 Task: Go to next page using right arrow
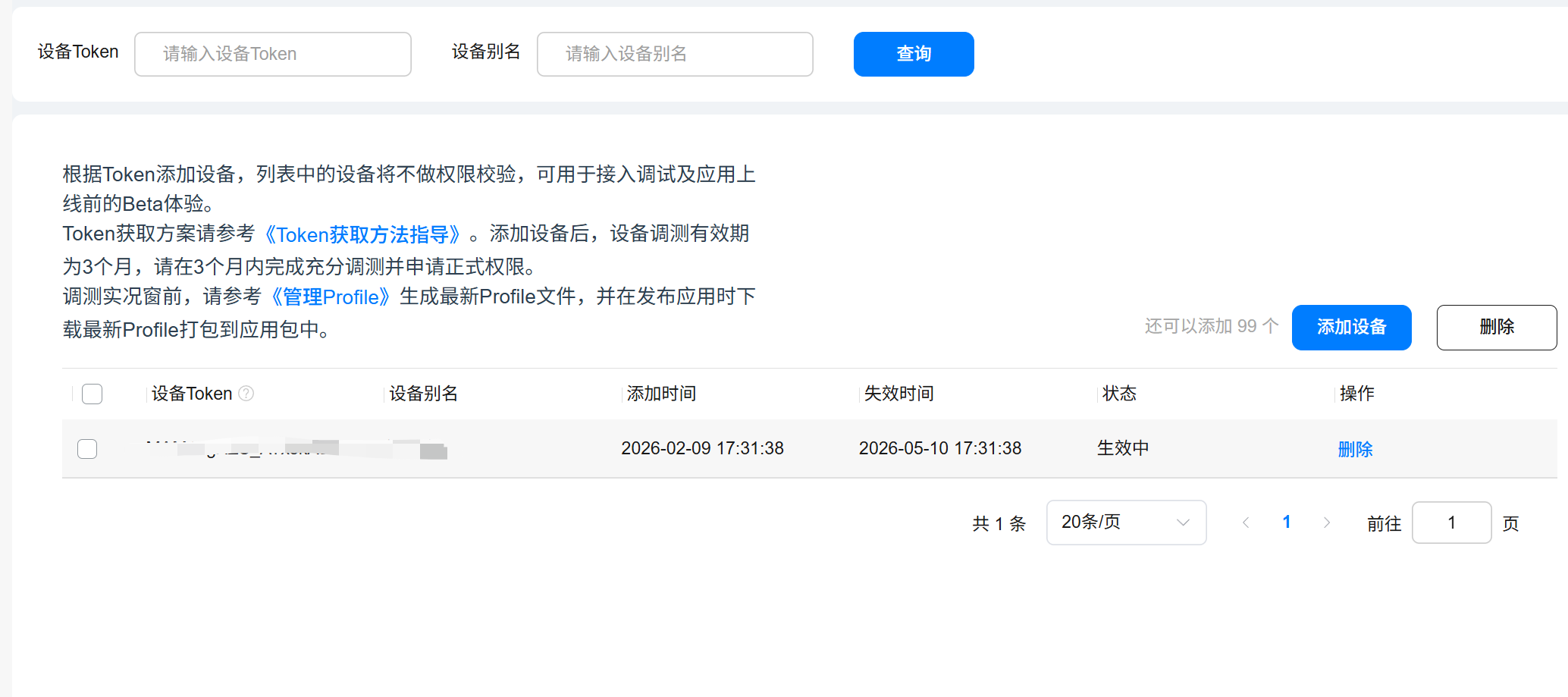1326,523
